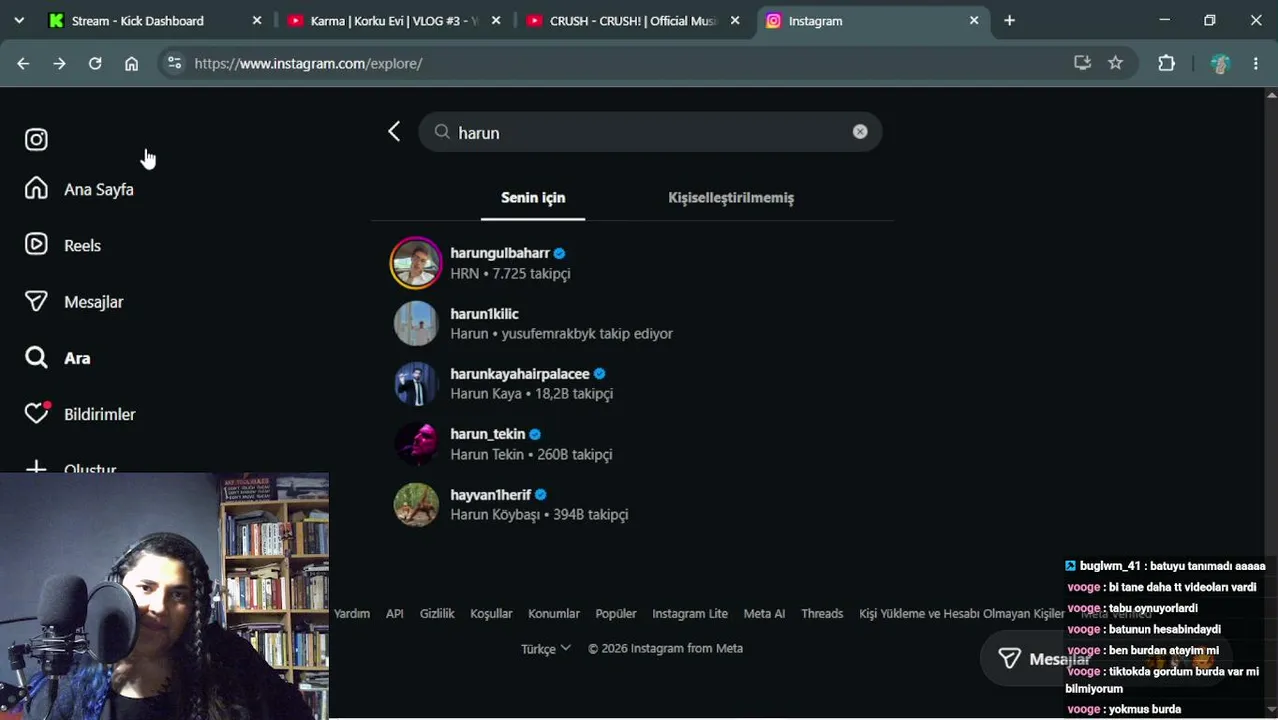This screenshot has width=1278, height=720.
Task: Switch to the Senin için tab
Action: [533, 197]
